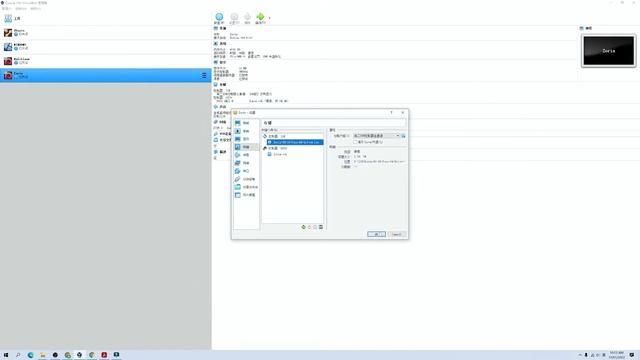The width and height of the screenshot is (640, 360).
Task: Click the System section header in details
Action: (x=220, y=43)
